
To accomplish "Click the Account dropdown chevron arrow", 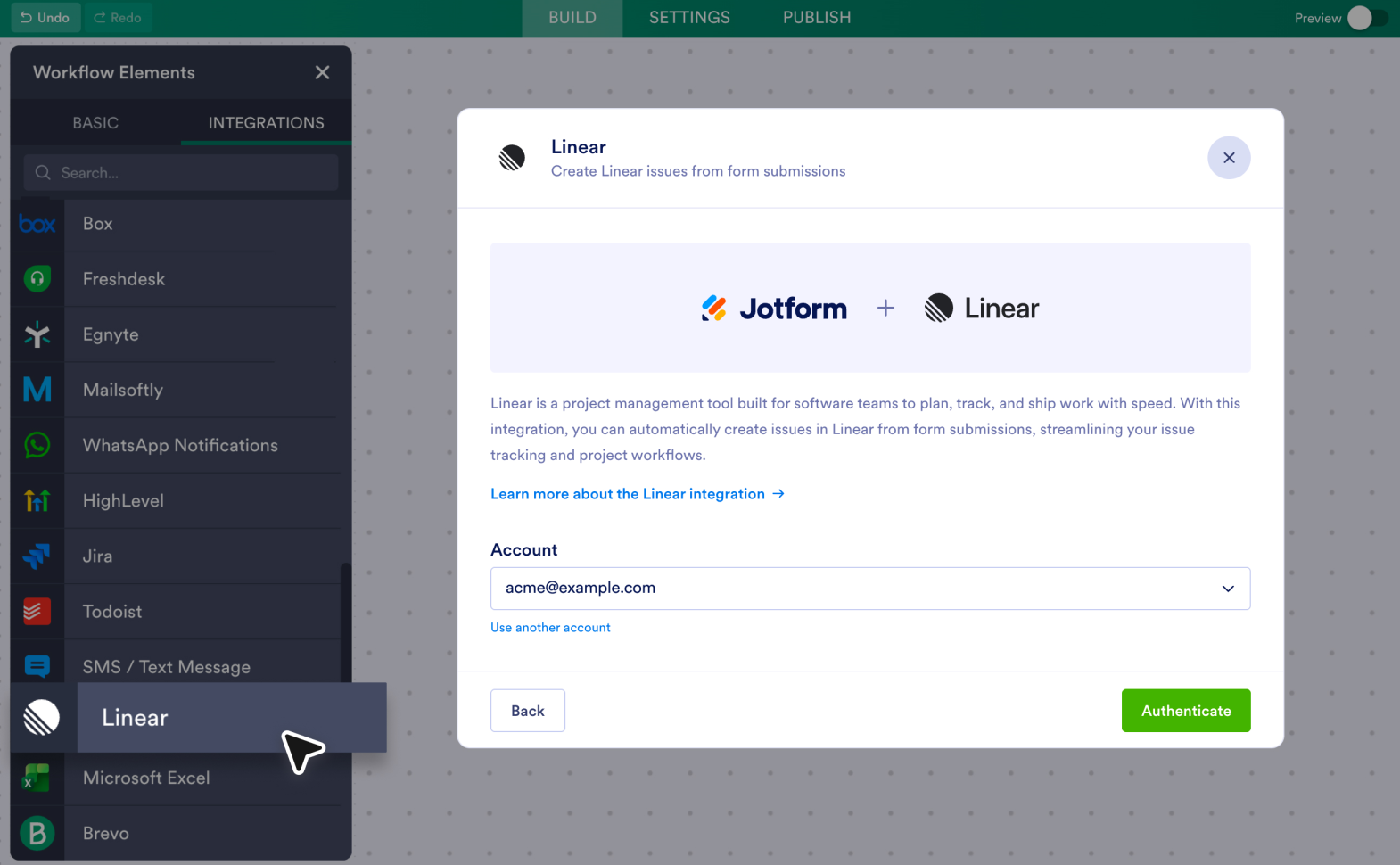I will 1228,589.
